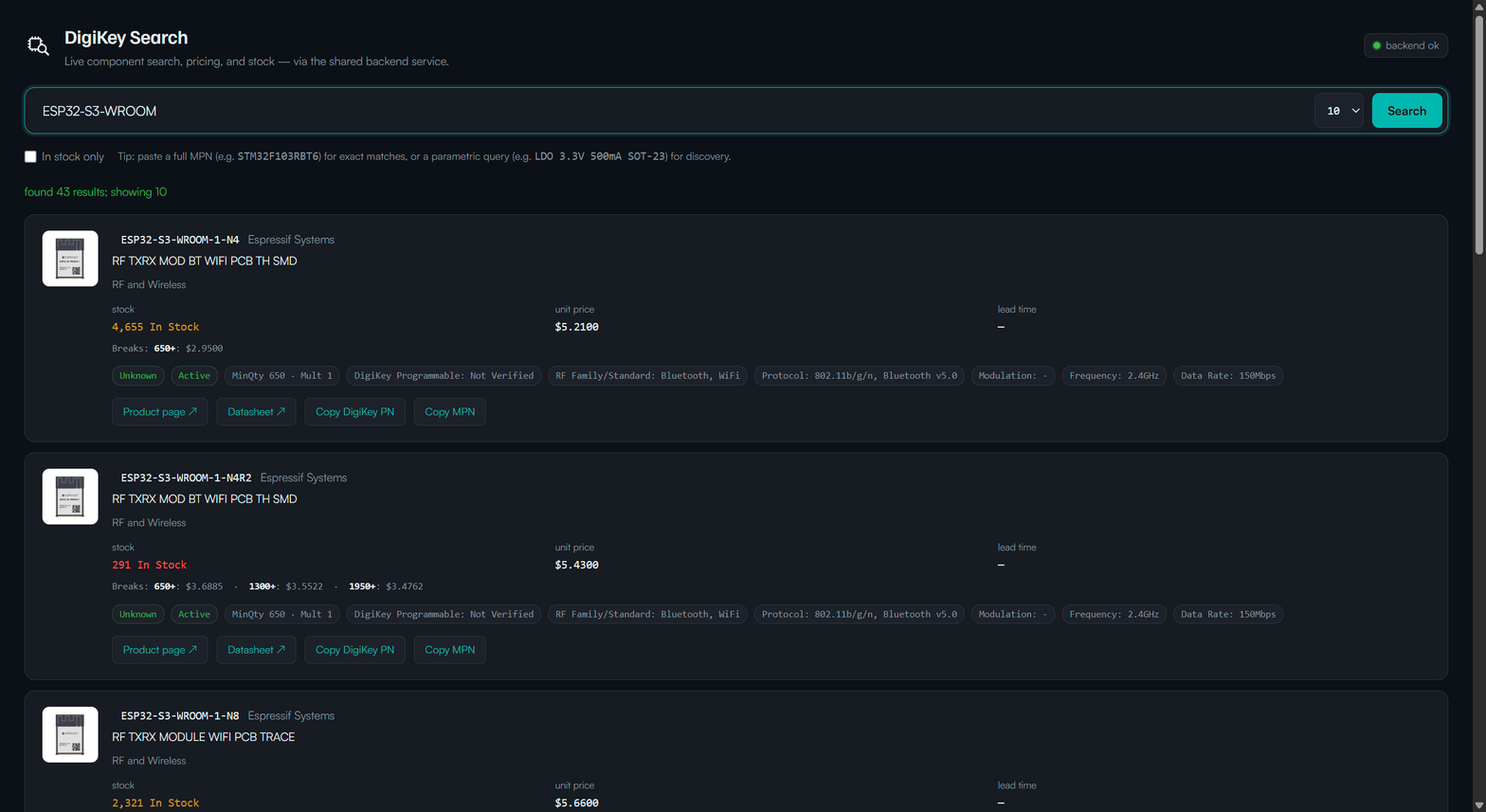This screenshot has width=1486, height=812.
Task: Click the scrollbar up arrow
Action: [1479, 7]
